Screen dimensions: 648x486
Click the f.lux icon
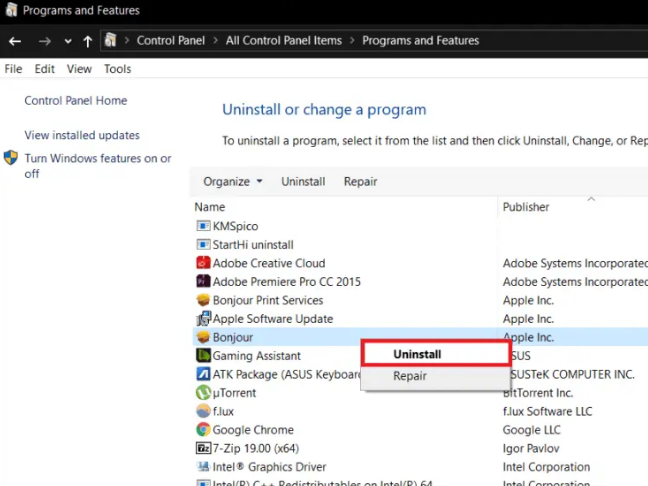(203, 411)
